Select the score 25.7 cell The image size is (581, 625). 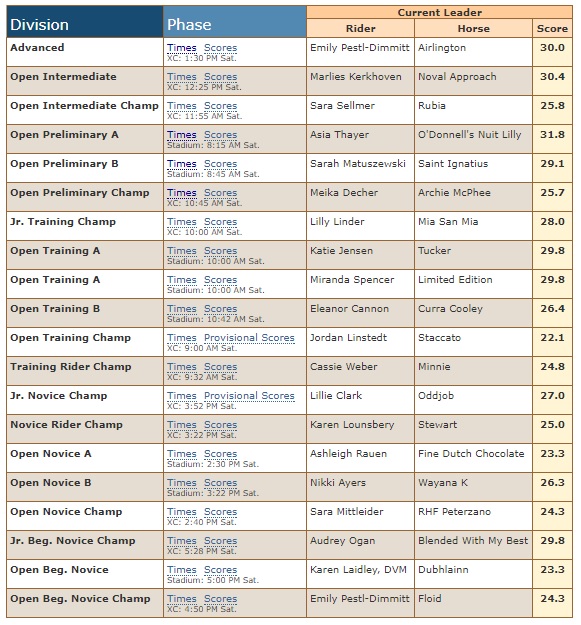552,197
